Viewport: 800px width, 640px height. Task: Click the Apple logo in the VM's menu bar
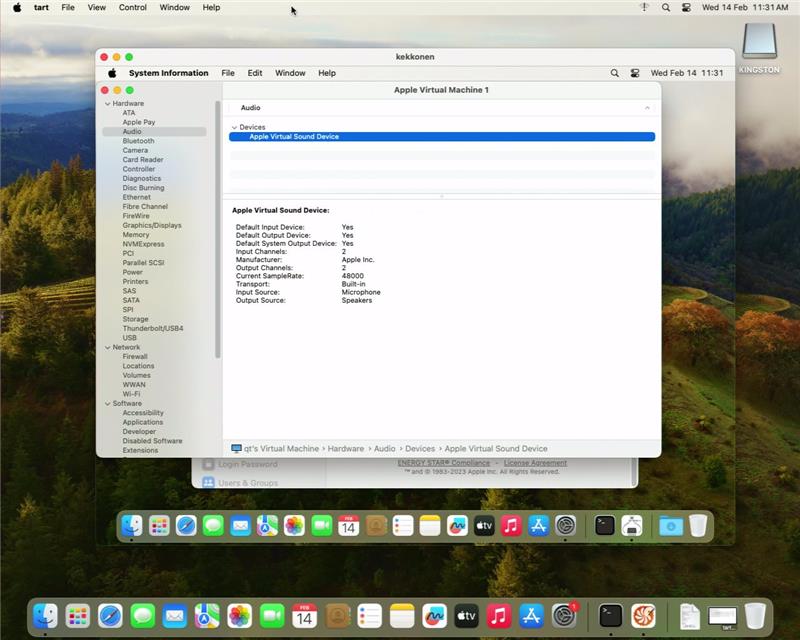(112, 73)
